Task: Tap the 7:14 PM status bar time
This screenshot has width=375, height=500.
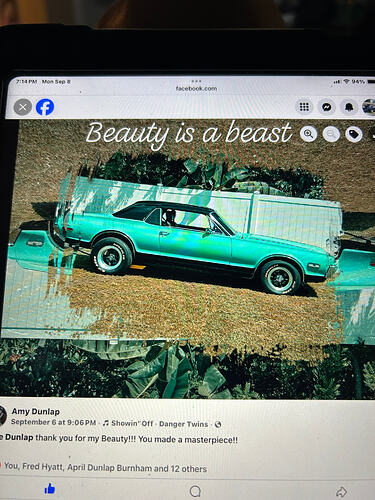Action: [26, 81]
